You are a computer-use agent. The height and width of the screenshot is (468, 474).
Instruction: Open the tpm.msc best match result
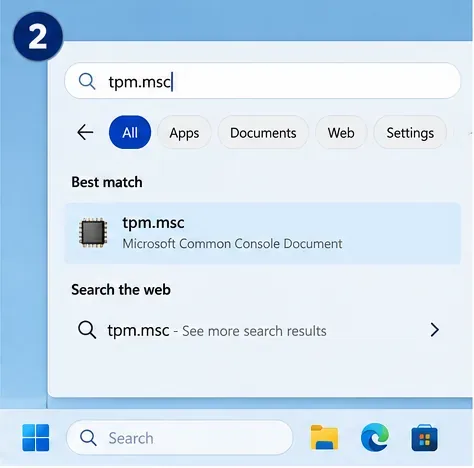click(x=262, y=233)
